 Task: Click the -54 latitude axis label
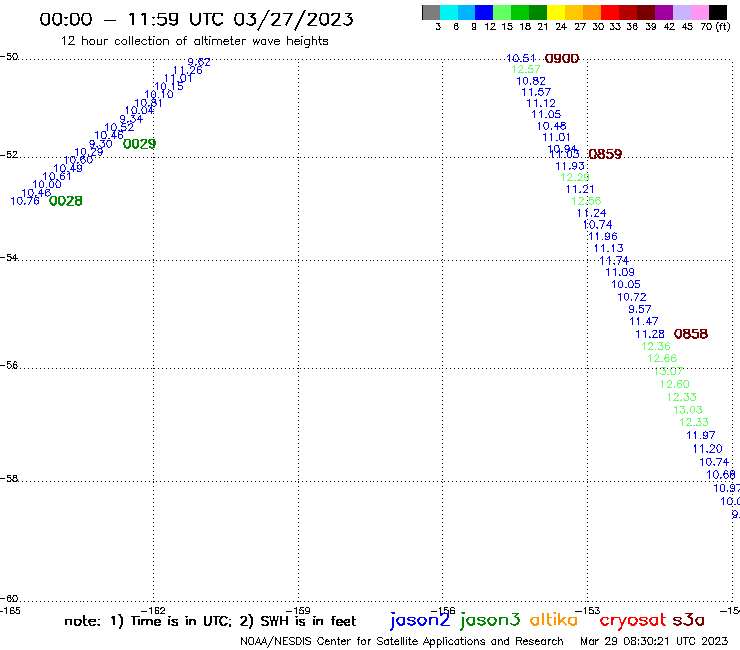[9, 258]
